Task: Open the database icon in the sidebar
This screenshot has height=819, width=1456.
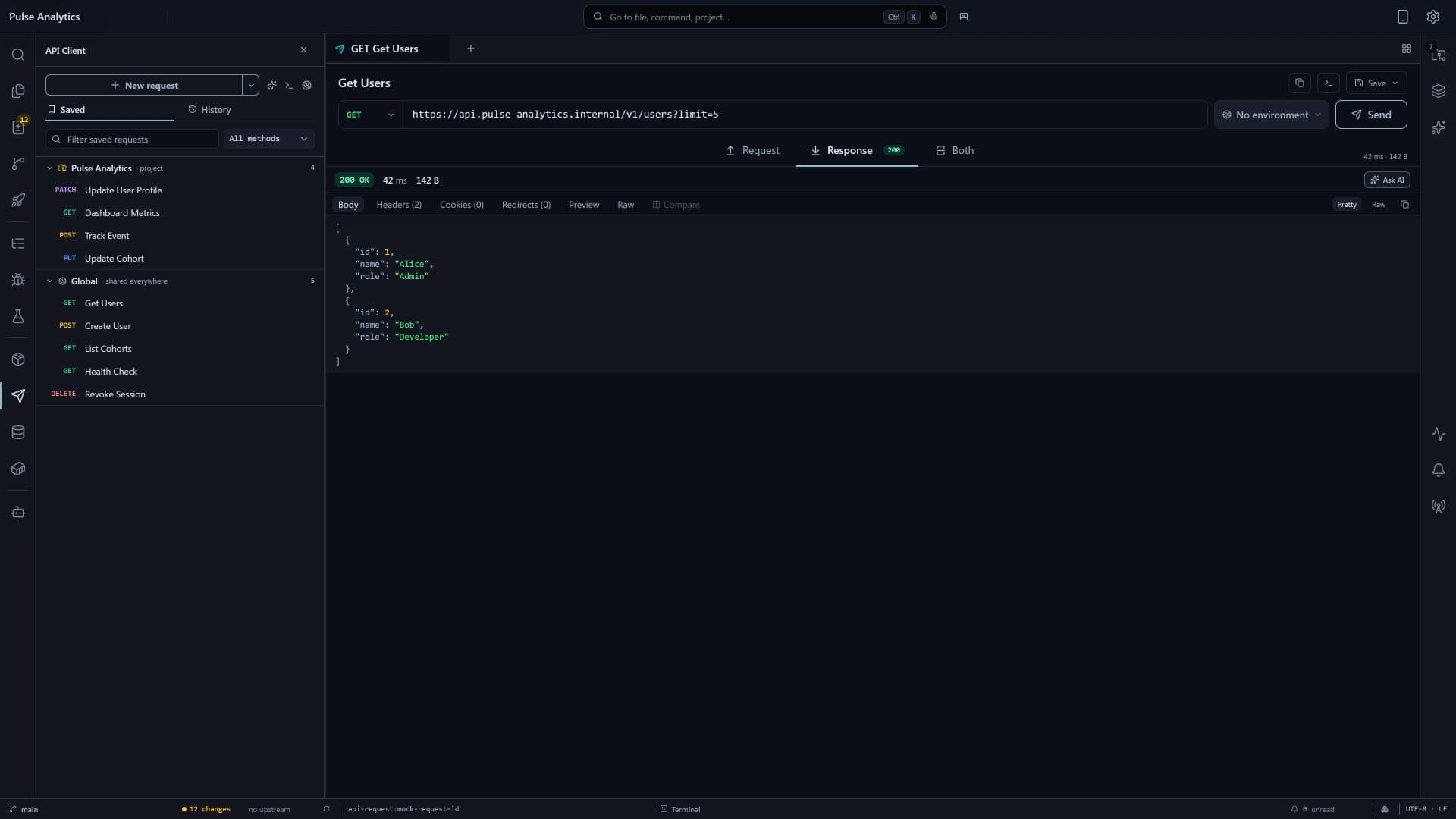Action: 18,432
